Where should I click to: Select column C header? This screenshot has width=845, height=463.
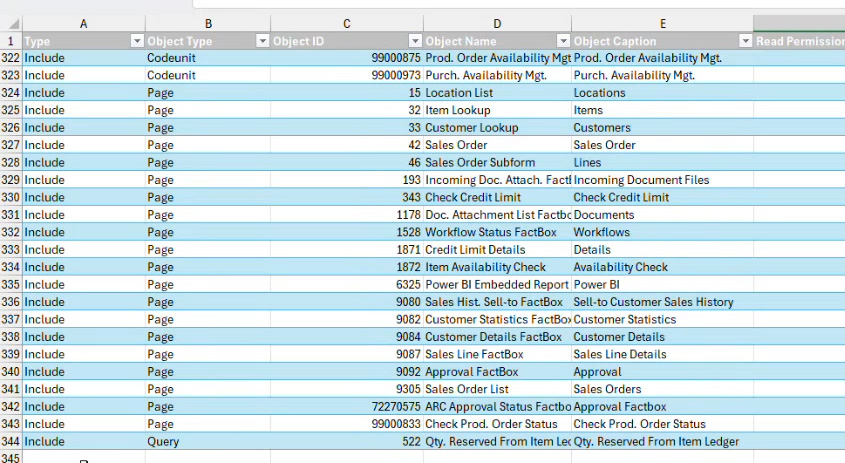point(347,24)
